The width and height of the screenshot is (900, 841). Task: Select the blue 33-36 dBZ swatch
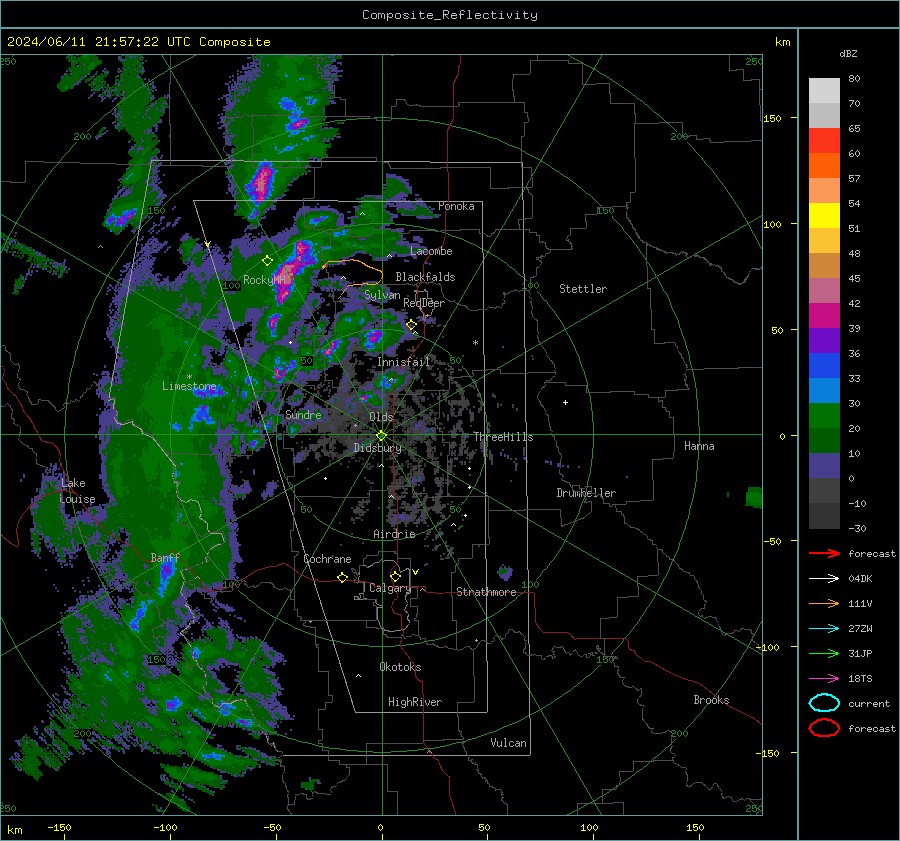[824, 365]
